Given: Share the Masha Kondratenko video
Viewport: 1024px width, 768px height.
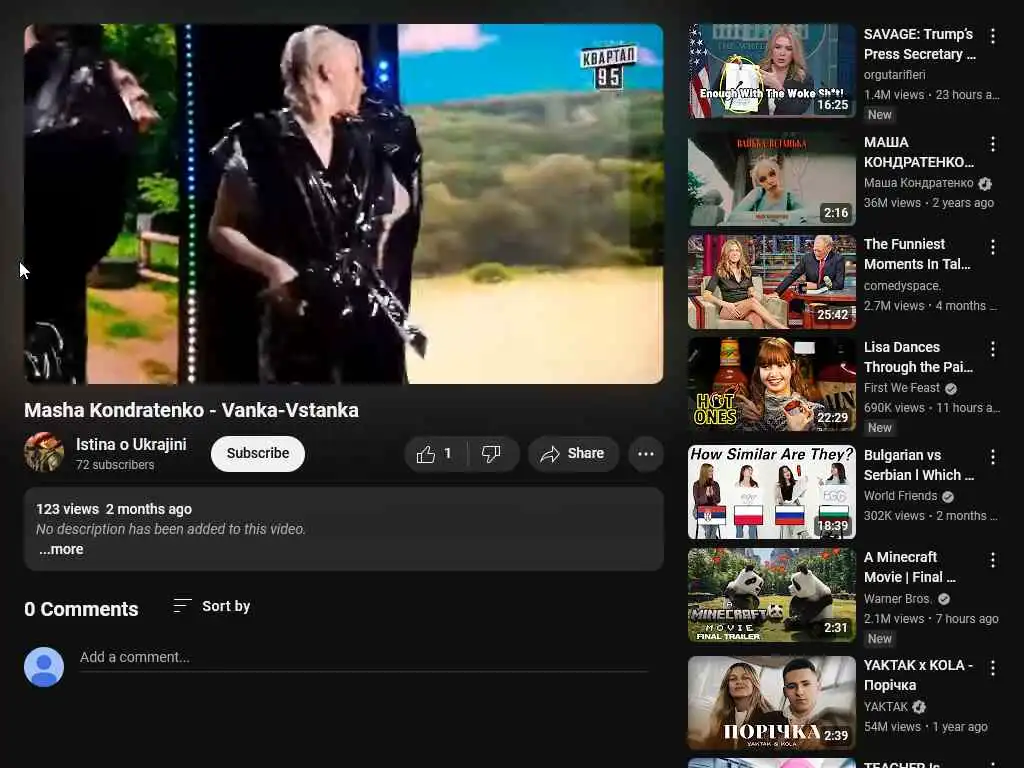Looking at the screenshot, I should [x=573, y=454].
